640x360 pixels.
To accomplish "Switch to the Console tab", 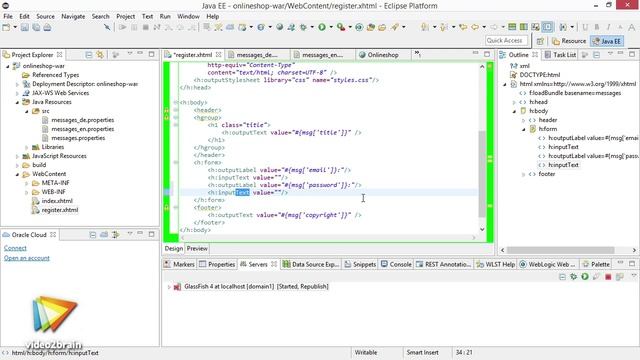I will 396,264.
